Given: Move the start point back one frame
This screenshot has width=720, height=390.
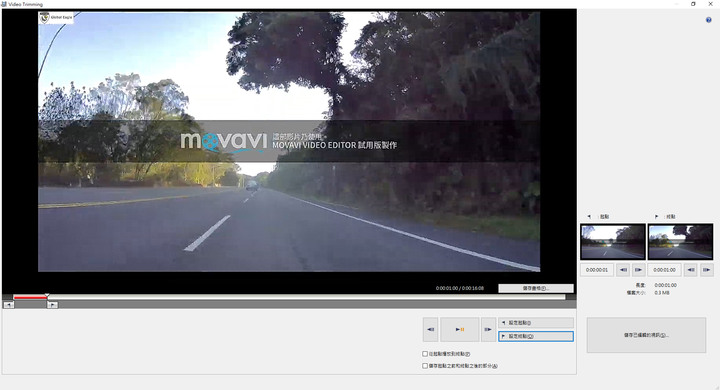Looking at the screenshot, I should 623,270.
